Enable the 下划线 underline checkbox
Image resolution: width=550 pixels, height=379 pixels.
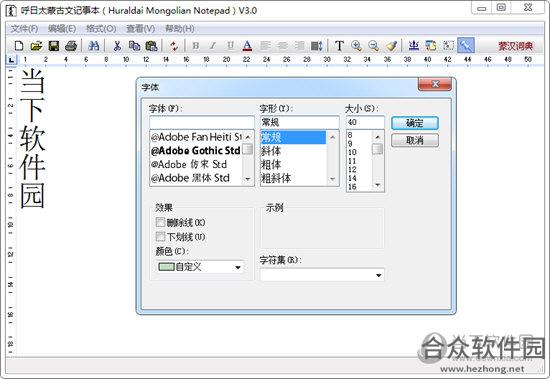160,237
